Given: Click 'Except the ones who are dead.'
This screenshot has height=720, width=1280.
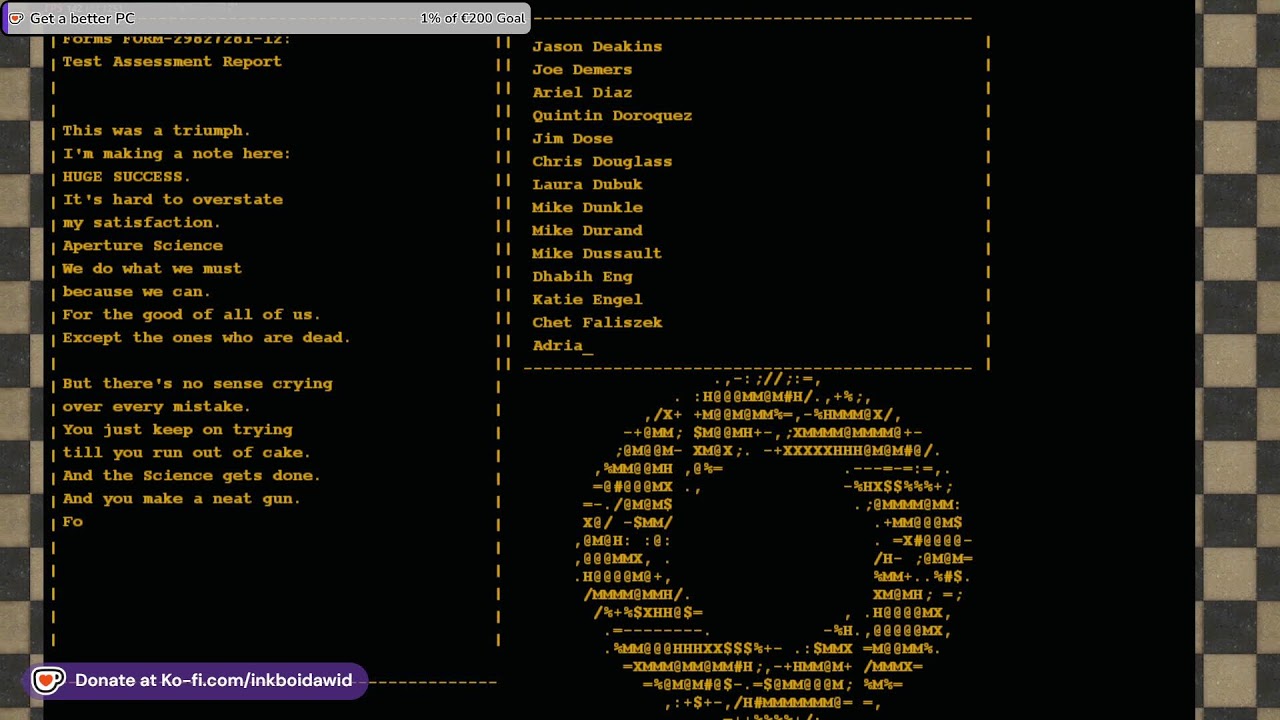Looking at the screenshot, I should 206,338.
